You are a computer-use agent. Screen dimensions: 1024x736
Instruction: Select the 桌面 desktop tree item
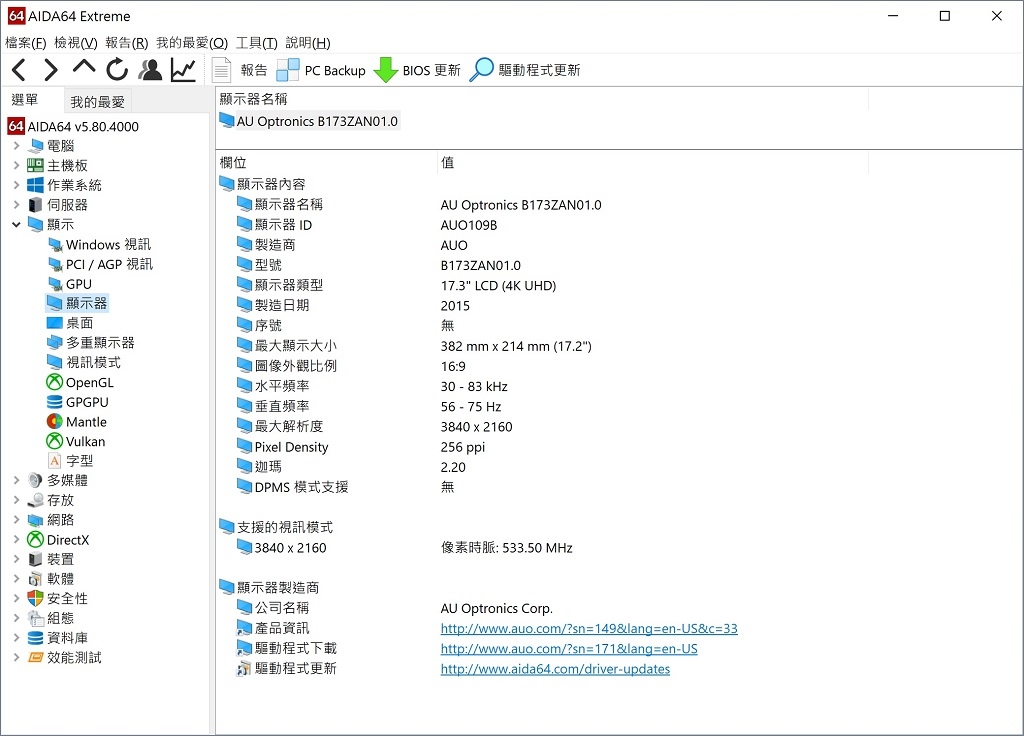pos(70,323)
